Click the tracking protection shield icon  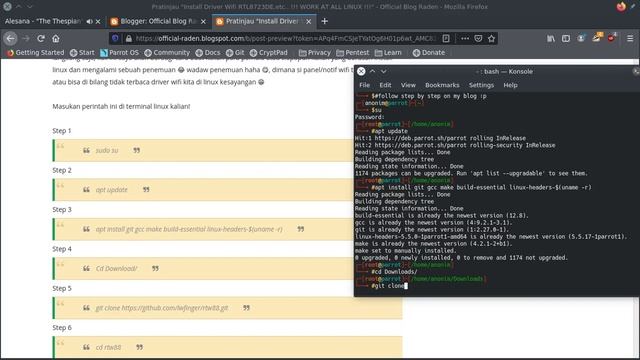click(x=116, y=38)
